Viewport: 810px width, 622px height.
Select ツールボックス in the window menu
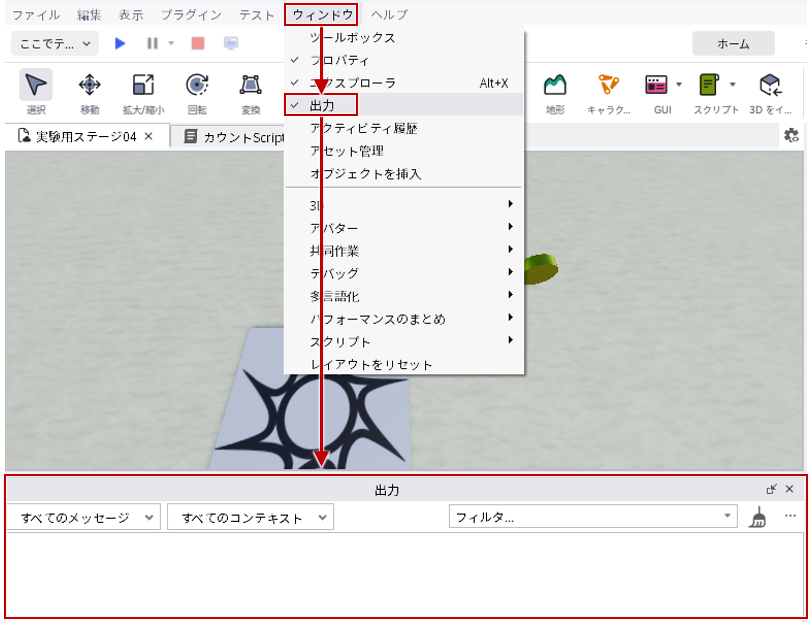coord(404,38)
